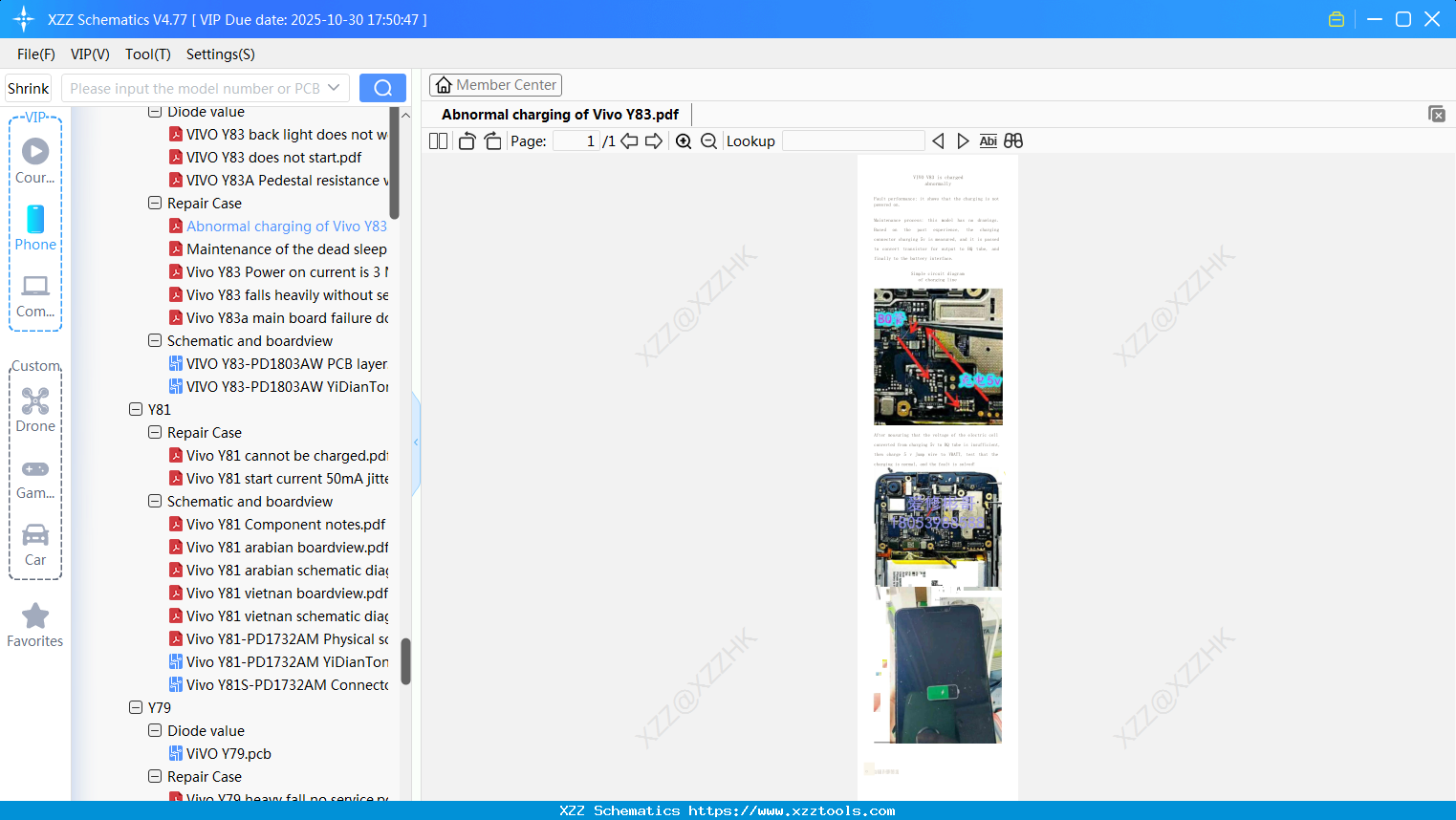Open Vivo Y81S-PD1732AM Connector file

278,685
